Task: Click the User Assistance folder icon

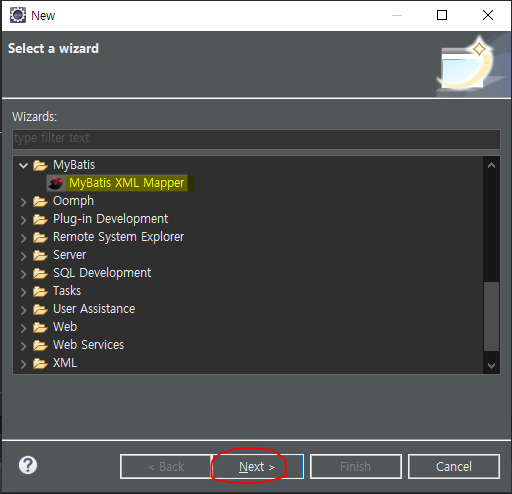Action: tap(40, 309)
